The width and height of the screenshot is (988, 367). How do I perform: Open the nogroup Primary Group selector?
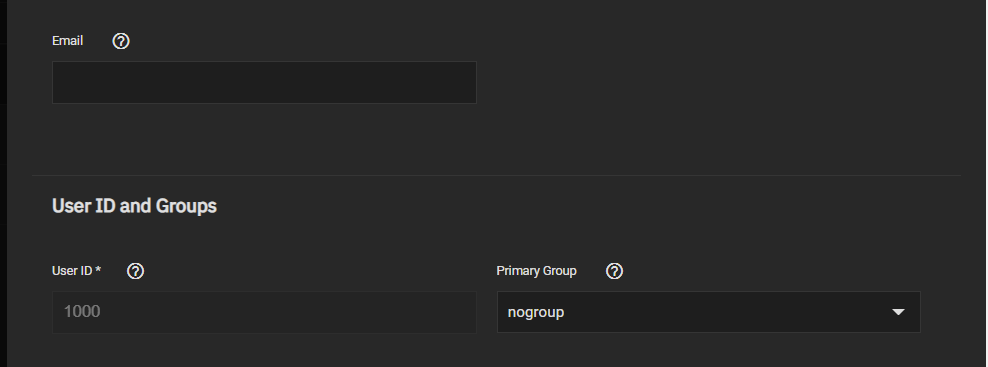pos(709,312)
